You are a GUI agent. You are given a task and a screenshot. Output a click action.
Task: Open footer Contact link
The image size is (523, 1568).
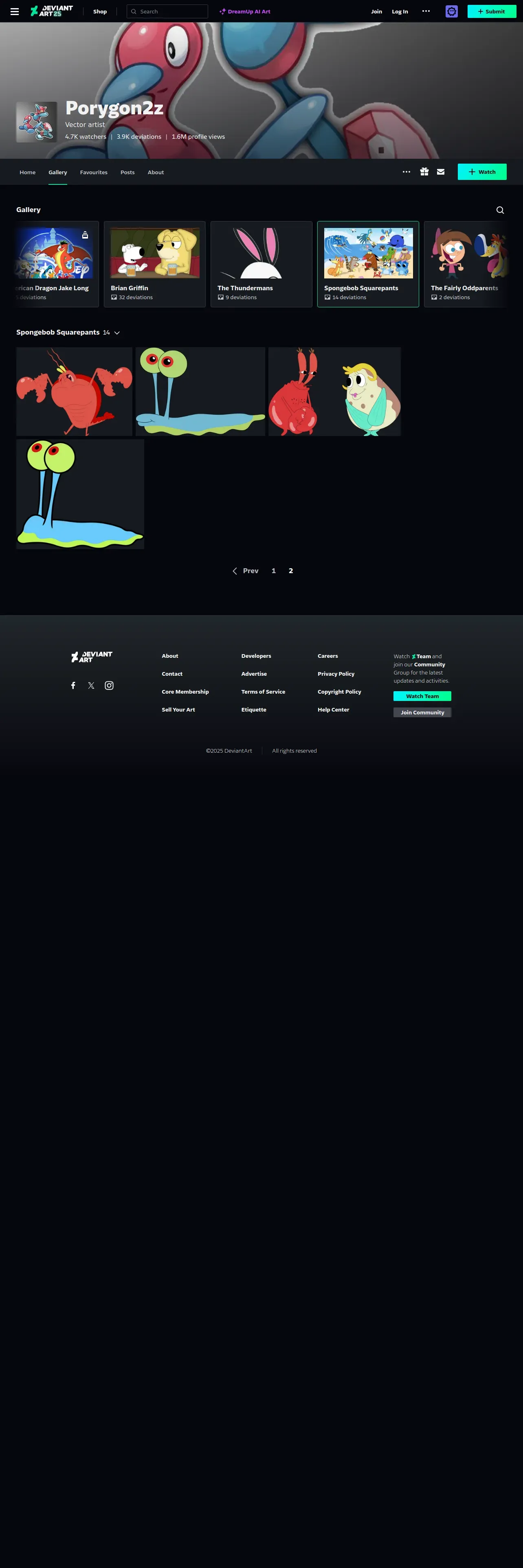172,674
